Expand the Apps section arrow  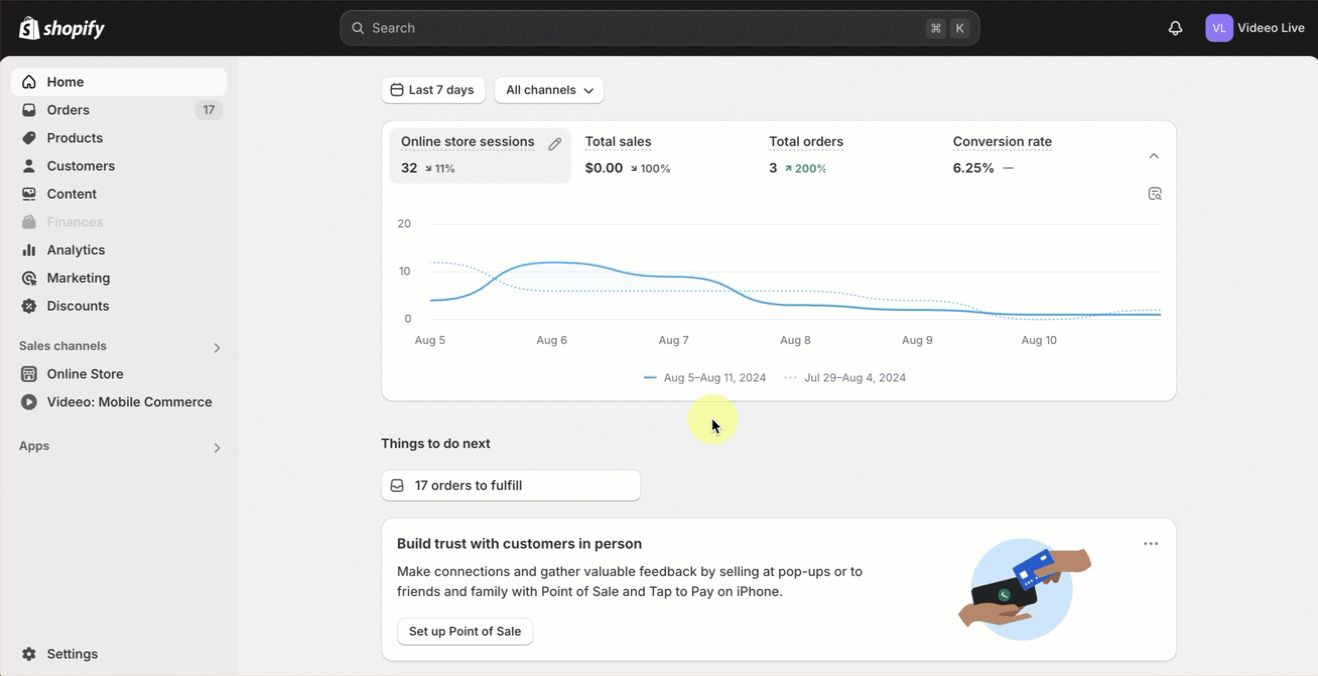217,448
